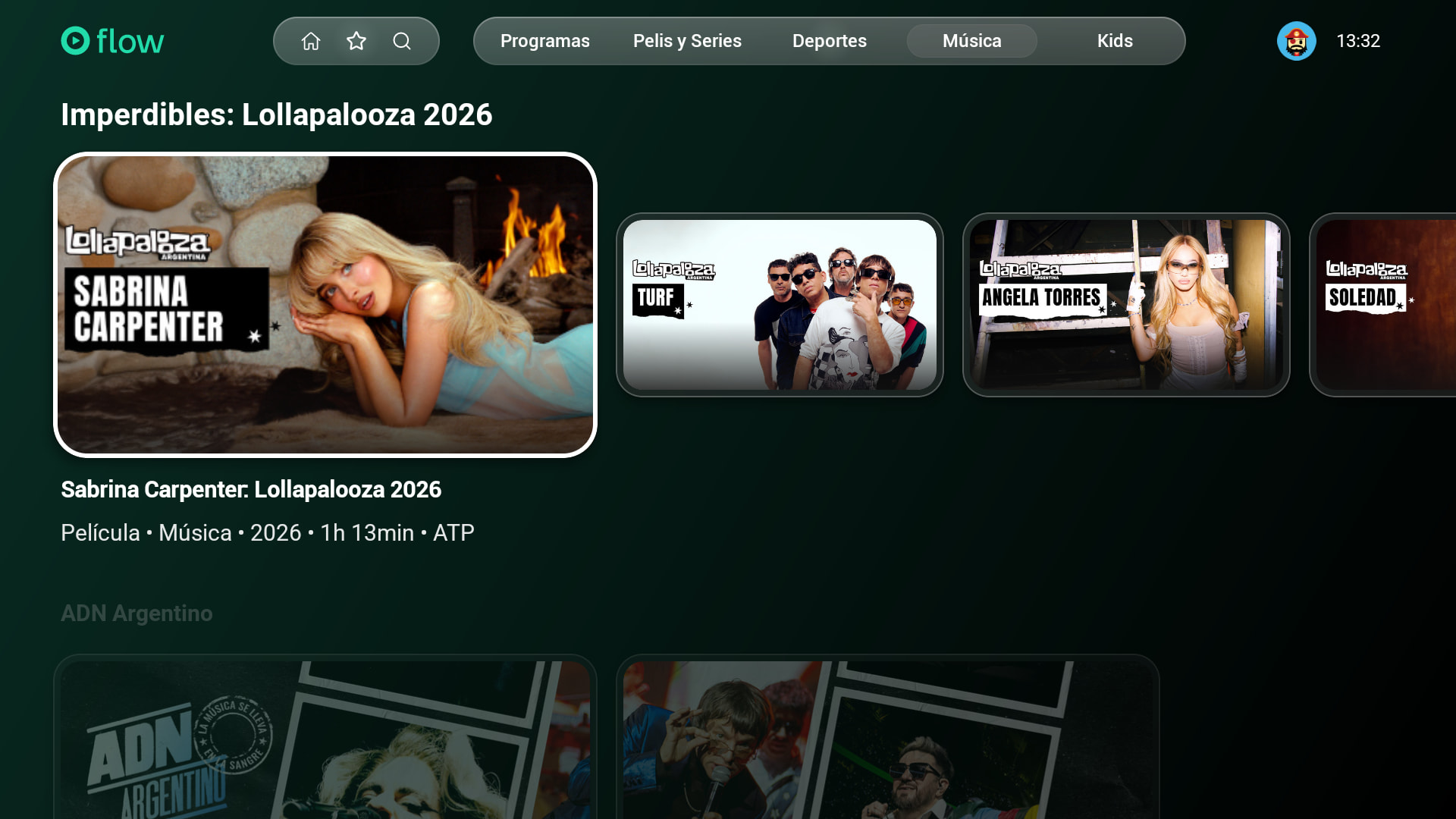Screen dimensions: 1456x819
Task: Open the Kids section
Action: point(1115,41)
